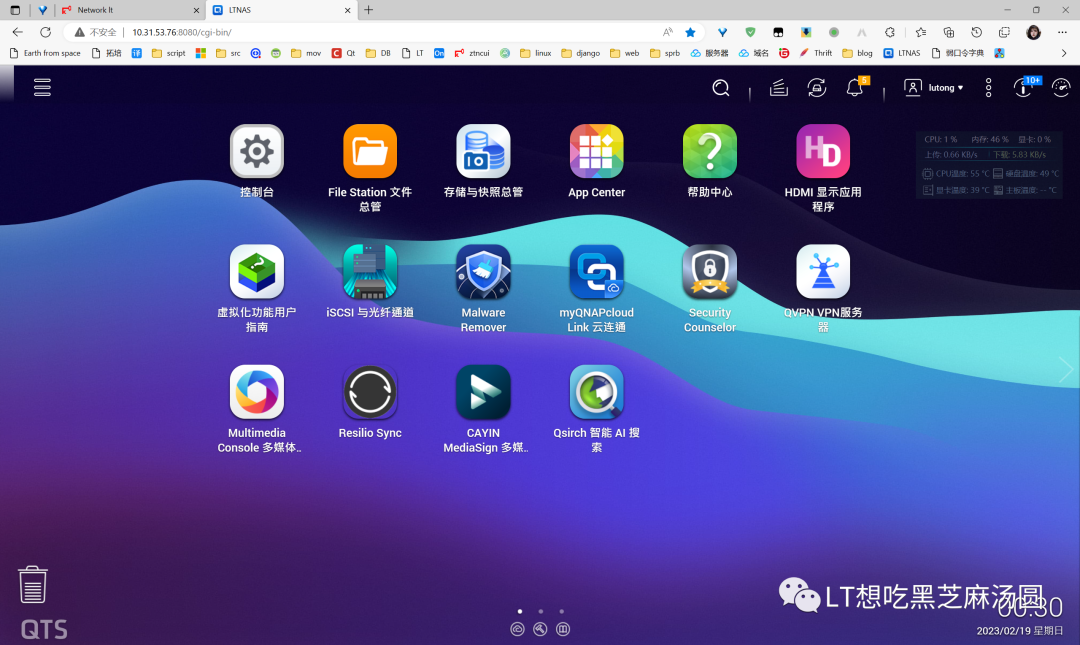Open the QTS recycle bin
This screenshot has height=645, width=1080.
point(32,584)
